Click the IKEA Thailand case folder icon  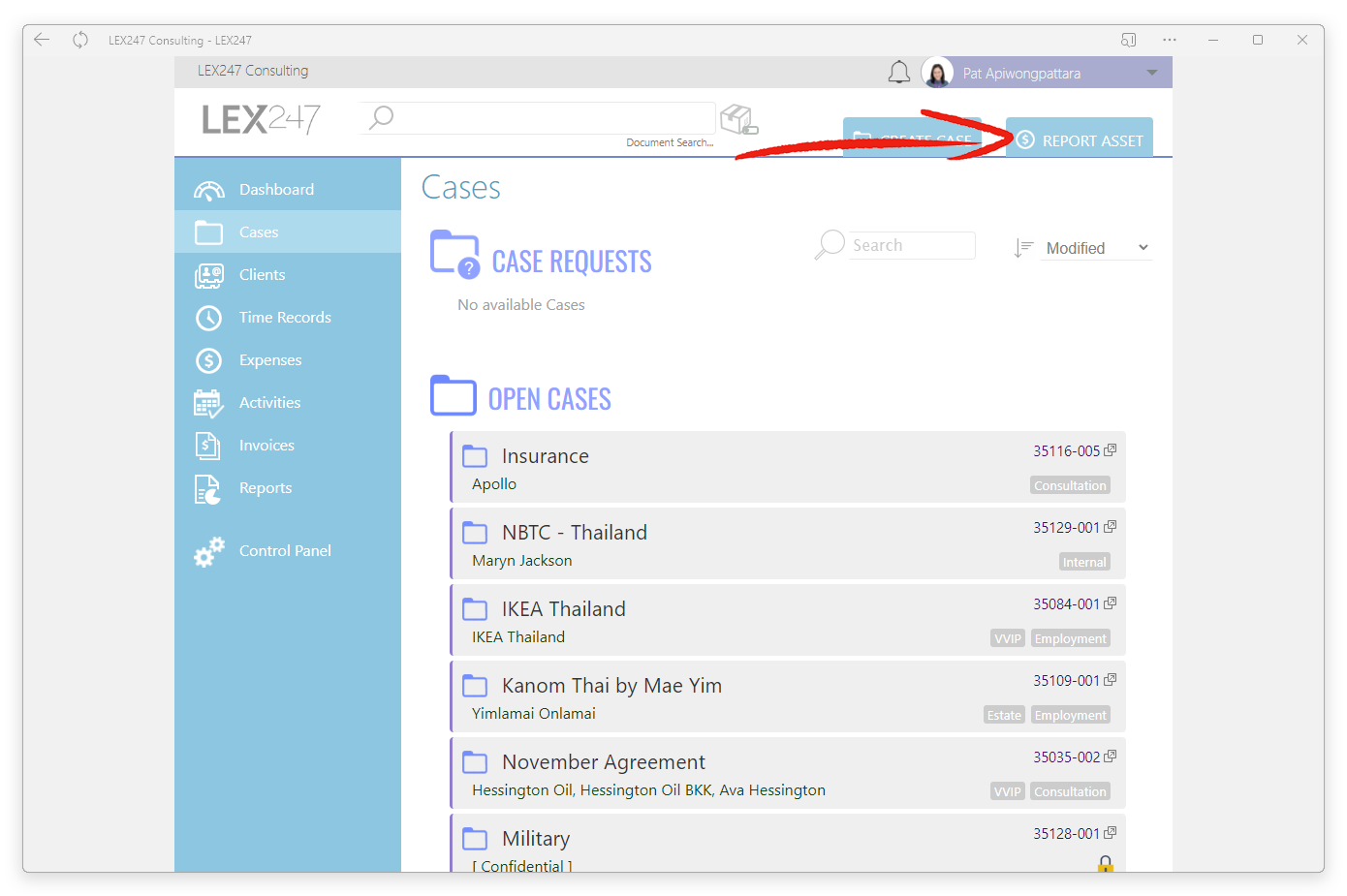[x=475, y=609]
